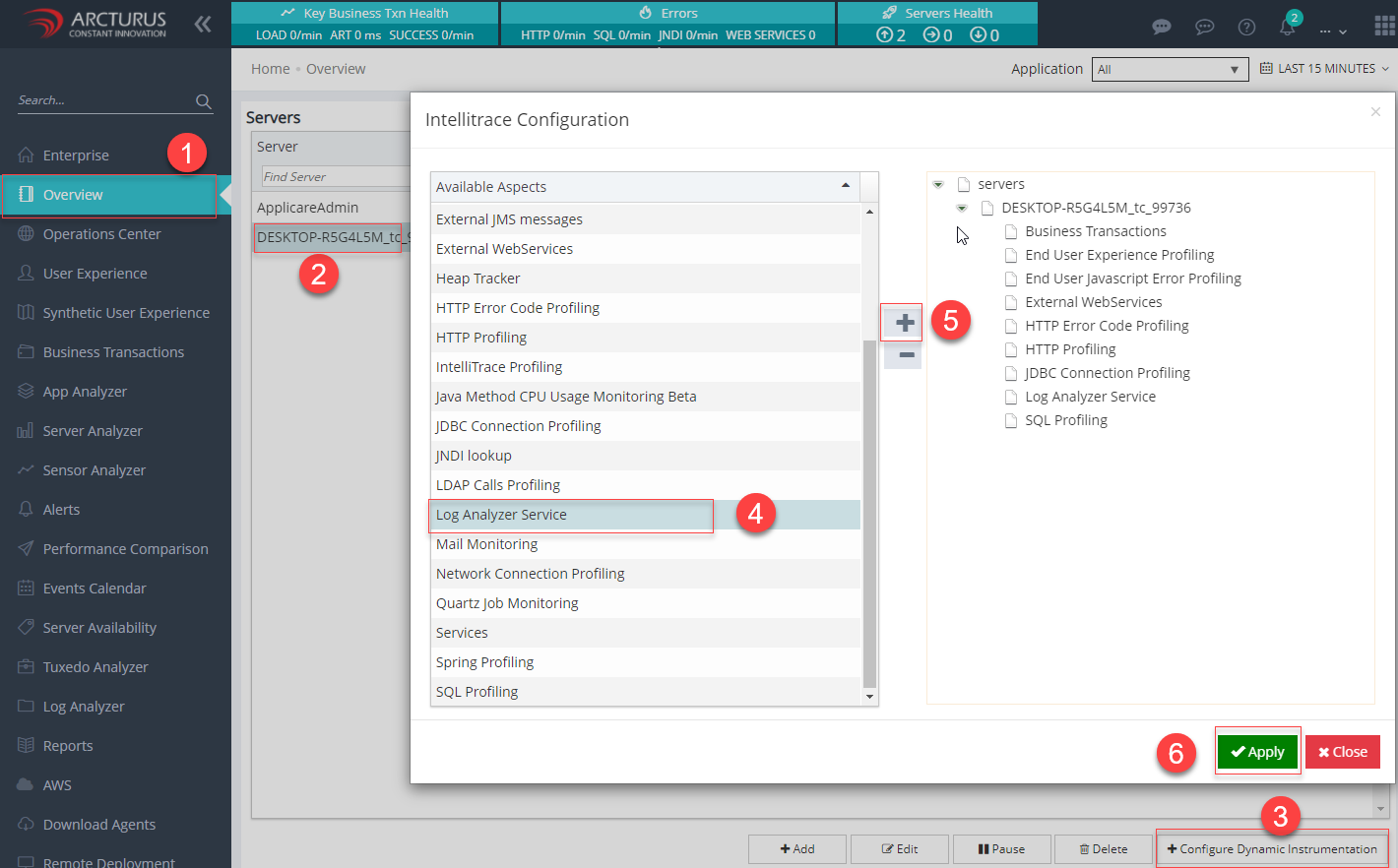Collapse the sidebar with double-chevron icon
This screenshot has height=868, width=1398.
203,24
